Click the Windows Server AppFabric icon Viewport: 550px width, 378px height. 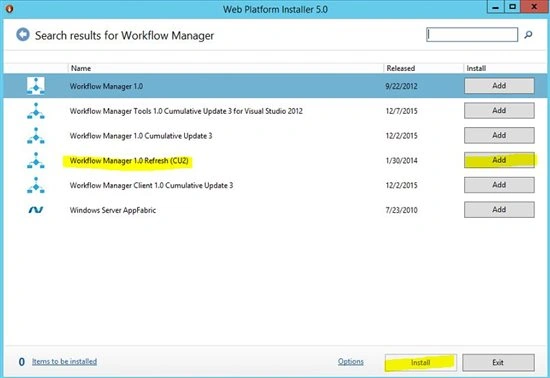(x=36, y=210)
